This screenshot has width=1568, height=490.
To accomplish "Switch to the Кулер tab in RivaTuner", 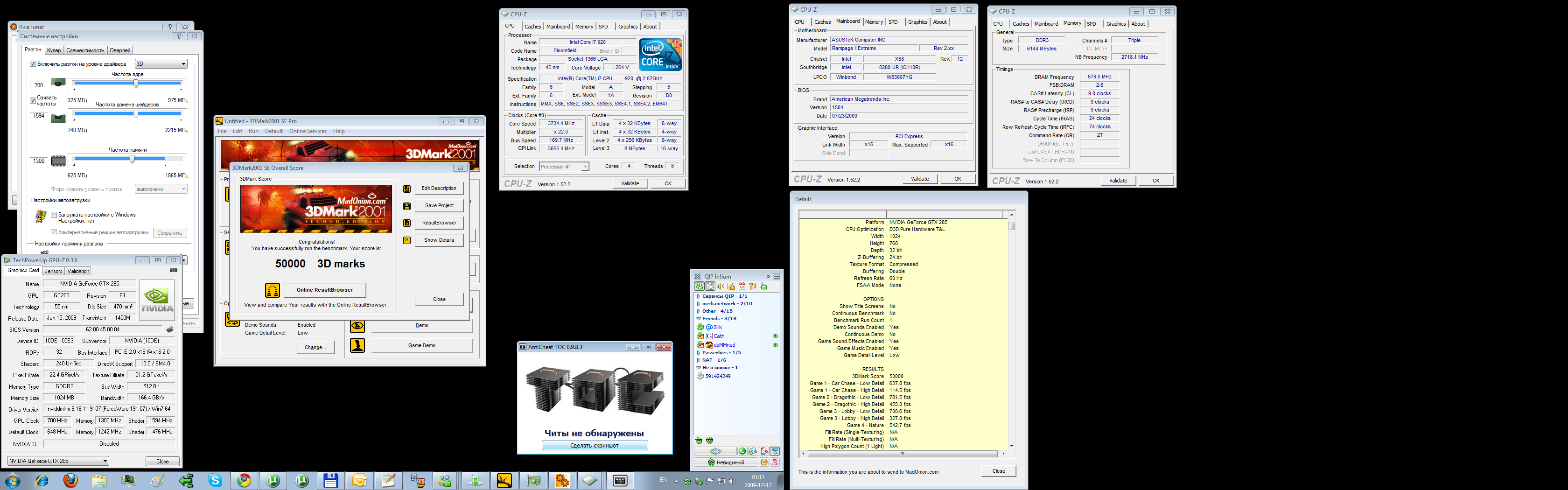I will point(54,50).
